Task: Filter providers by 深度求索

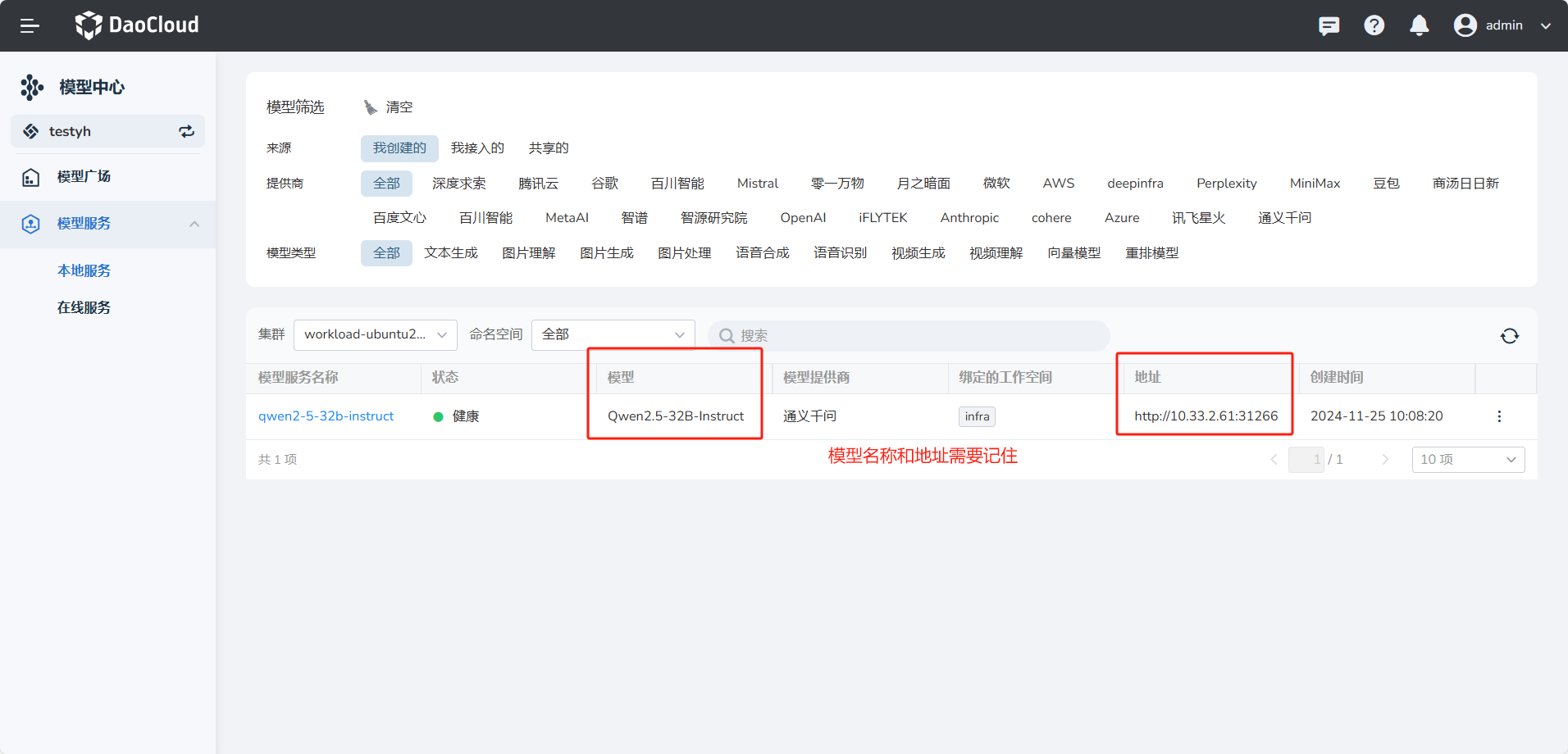Action: tap(459, 184)
